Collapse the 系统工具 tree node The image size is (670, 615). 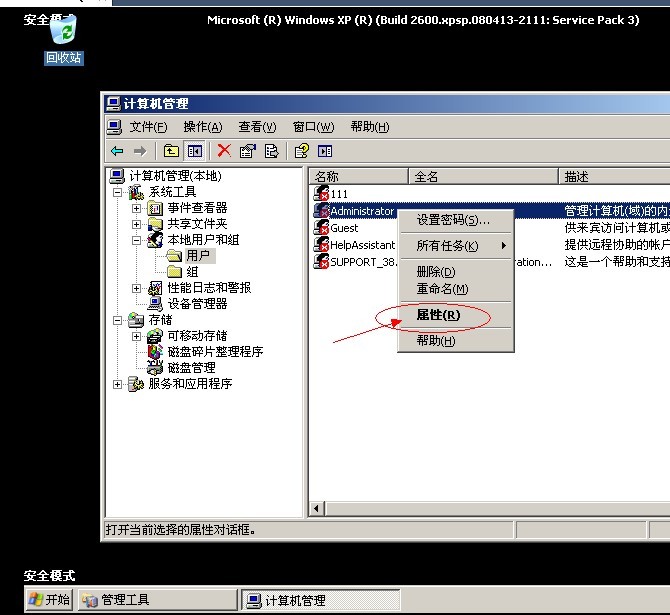118,192
